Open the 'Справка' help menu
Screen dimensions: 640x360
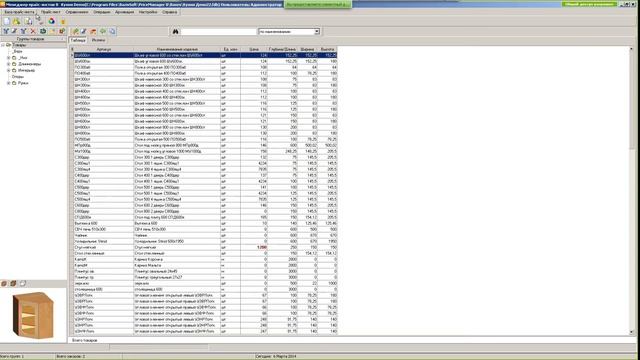(x=169, y=12)
